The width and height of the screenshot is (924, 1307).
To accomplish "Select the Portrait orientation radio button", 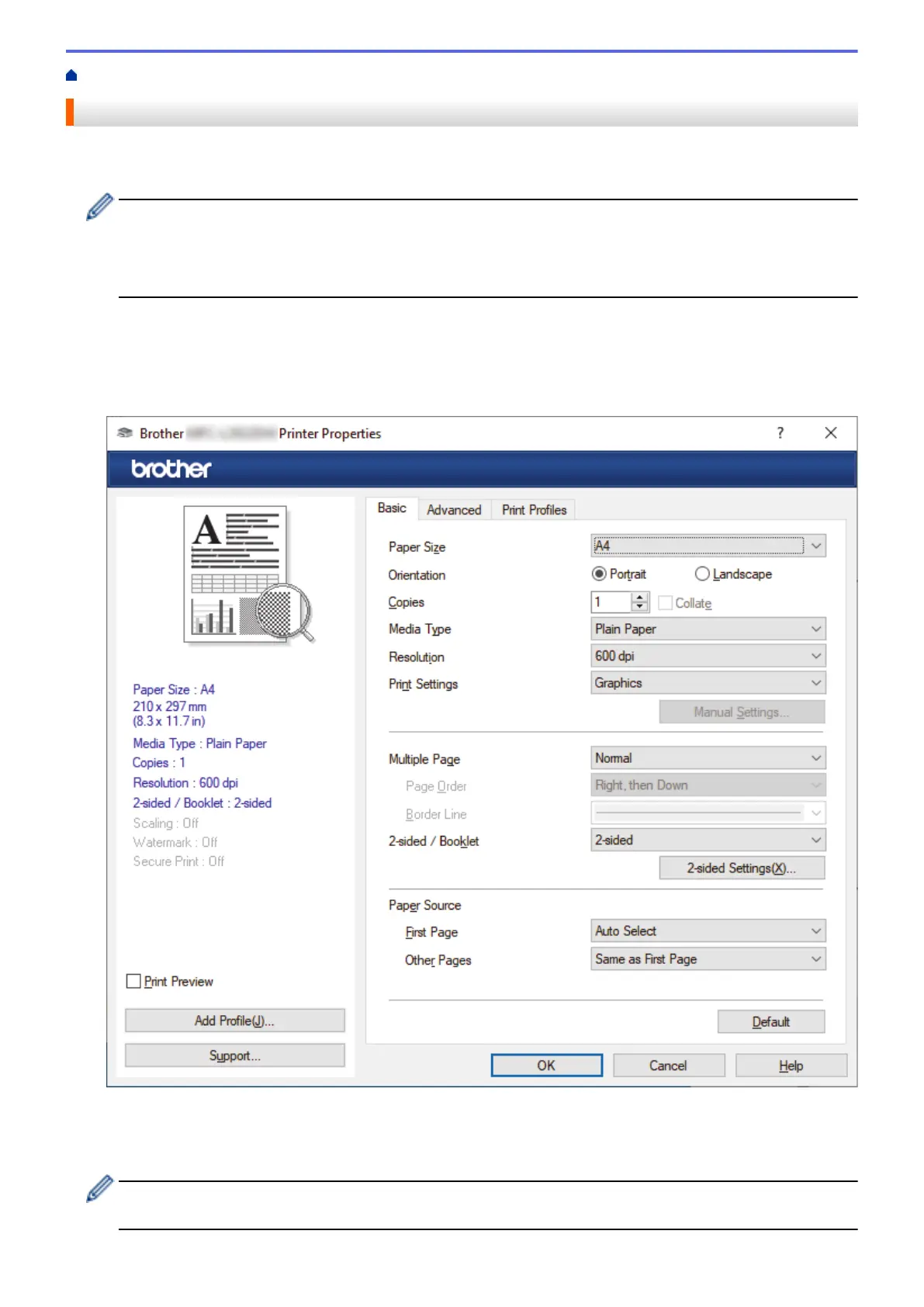I will (599, 574).
